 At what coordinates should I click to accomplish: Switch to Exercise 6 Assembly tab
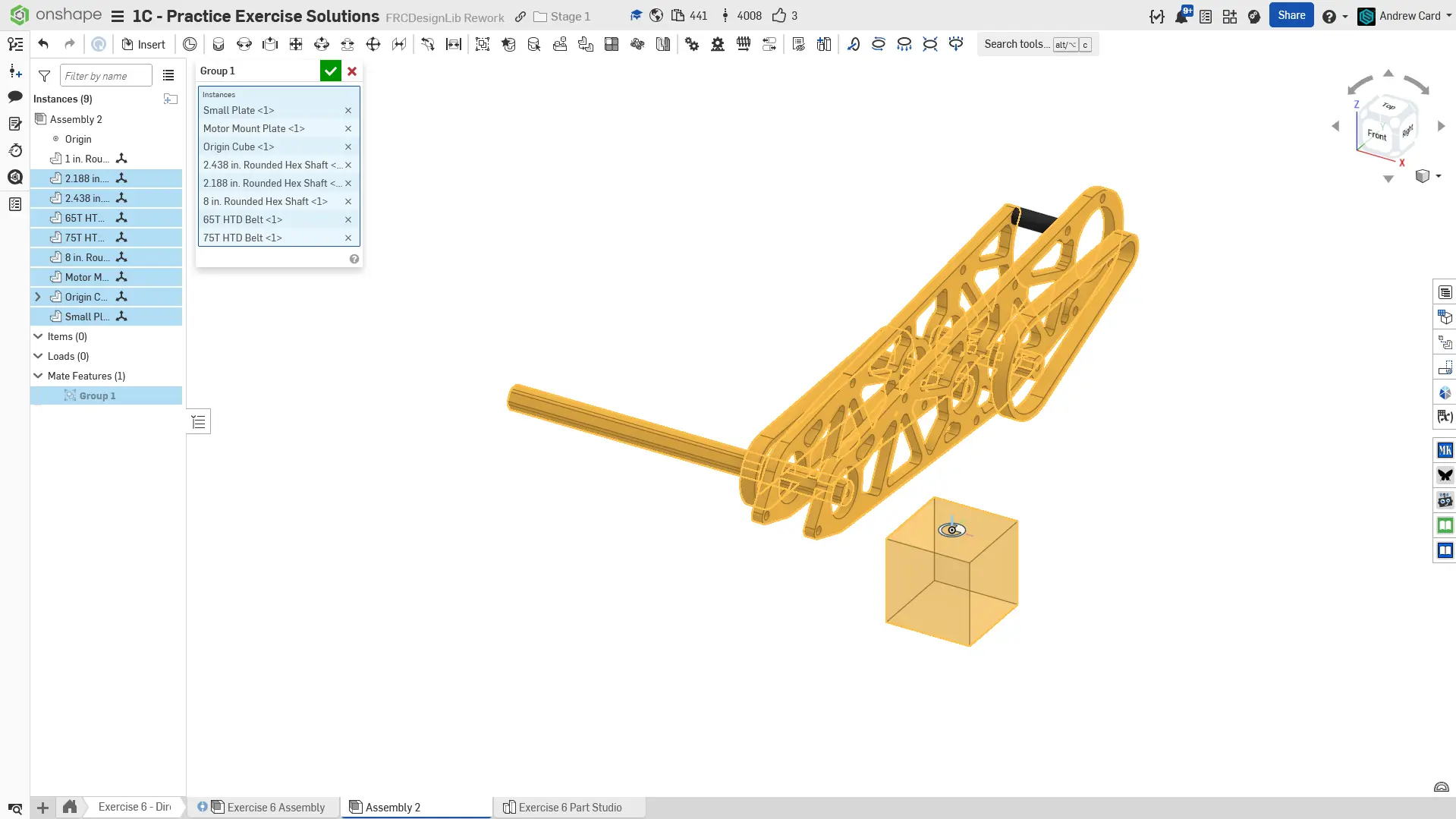(275, 808)
